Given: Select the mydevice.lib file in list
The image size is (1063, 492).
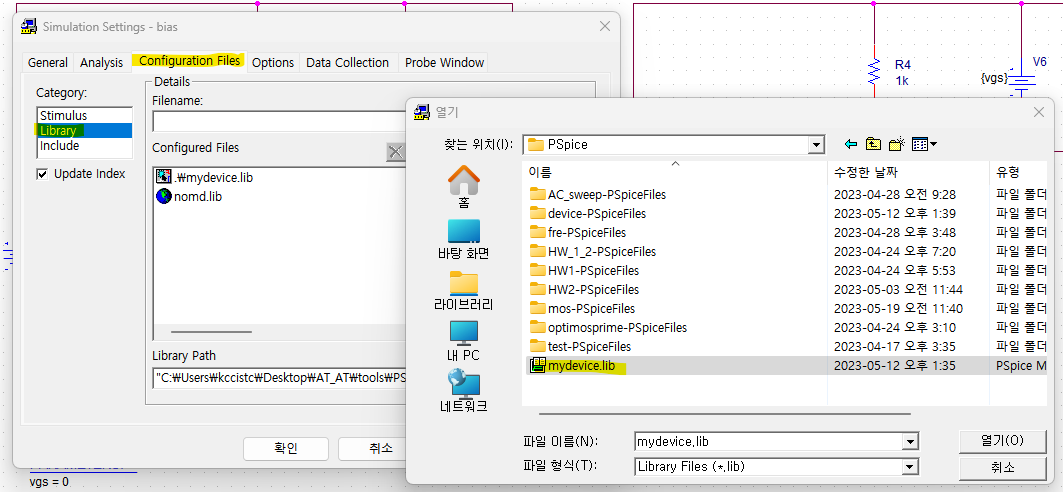Looking at the screenshot, I should click(x=572, y=366).
